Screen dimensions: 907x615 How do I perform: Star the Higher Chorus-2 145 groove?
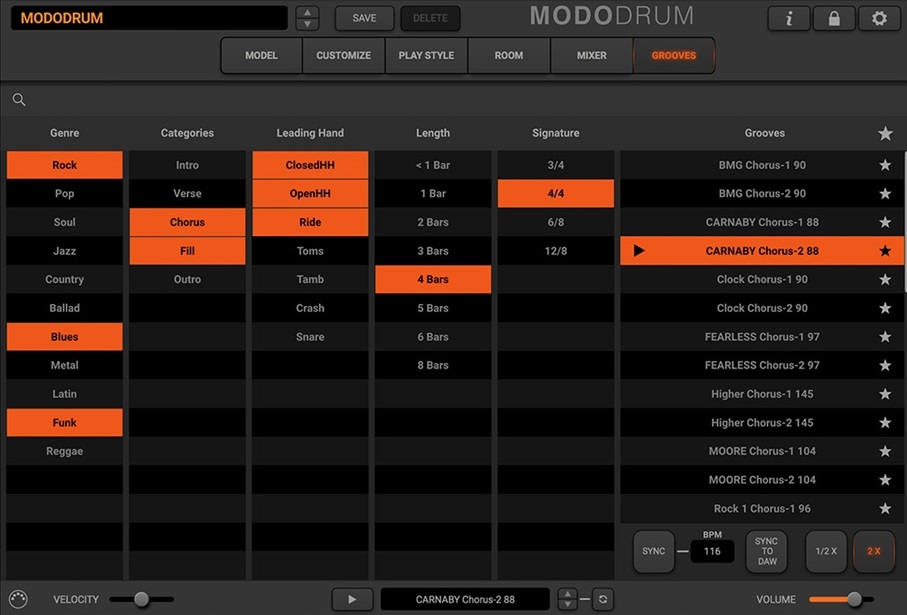point(885,423)
